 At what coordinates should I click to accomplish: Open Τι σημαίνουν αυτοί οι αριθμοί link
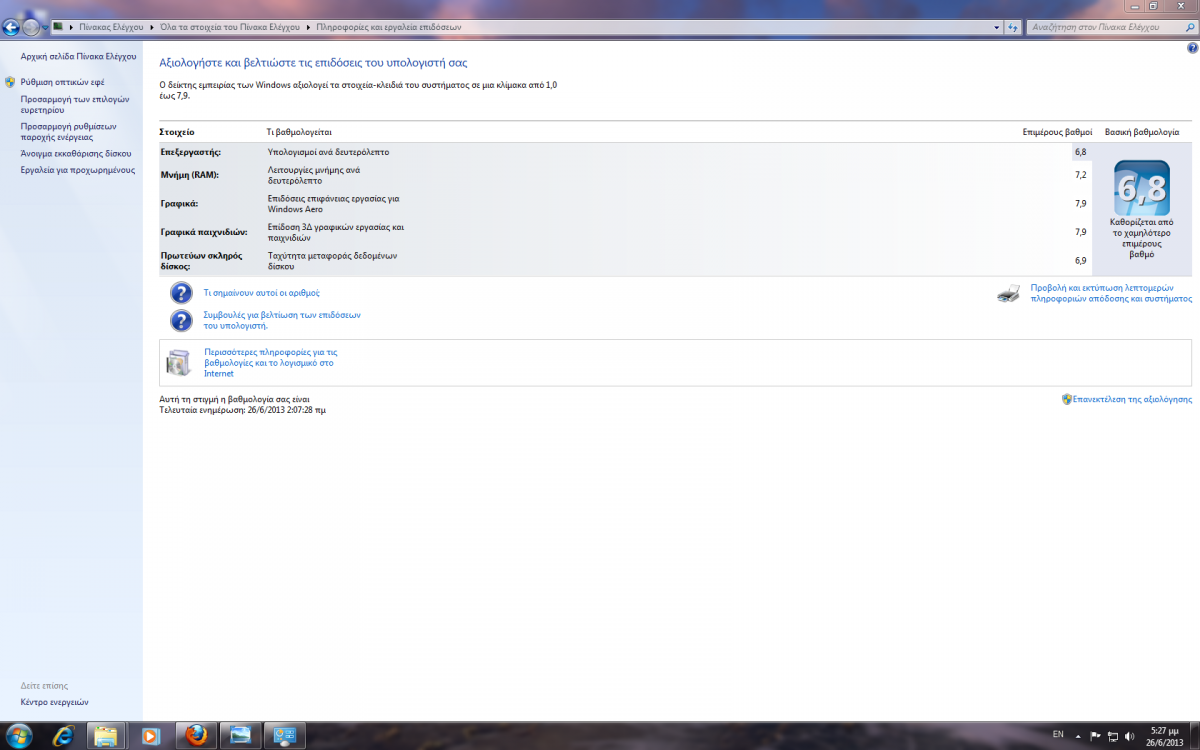[x=262, y=293]
